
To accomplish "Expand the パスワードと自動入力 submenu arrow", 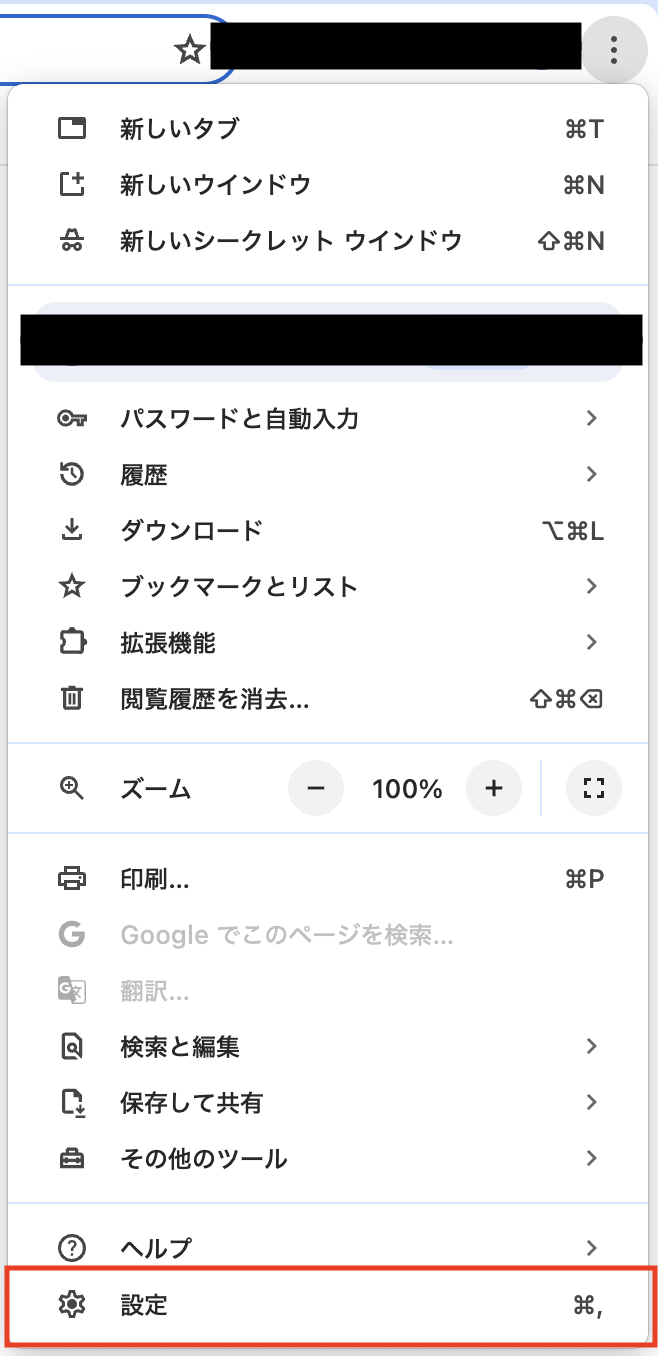I will 592,418.
